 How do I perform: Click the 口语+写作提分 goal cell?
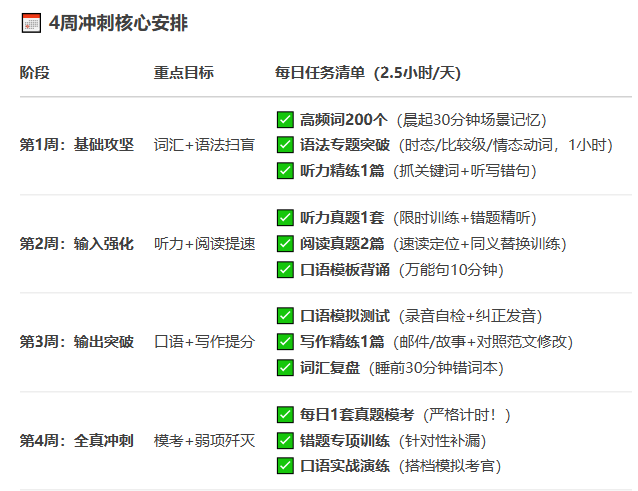tap(205, 342)
